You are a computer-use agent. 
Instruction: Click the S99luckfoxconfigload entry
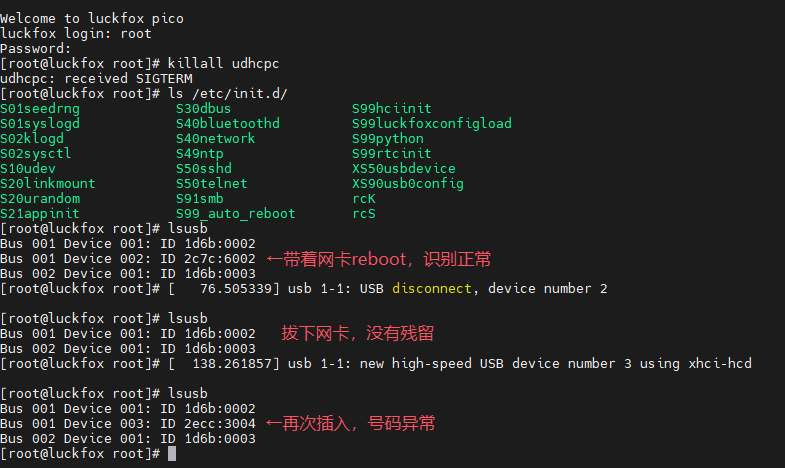tap(432, 124)
